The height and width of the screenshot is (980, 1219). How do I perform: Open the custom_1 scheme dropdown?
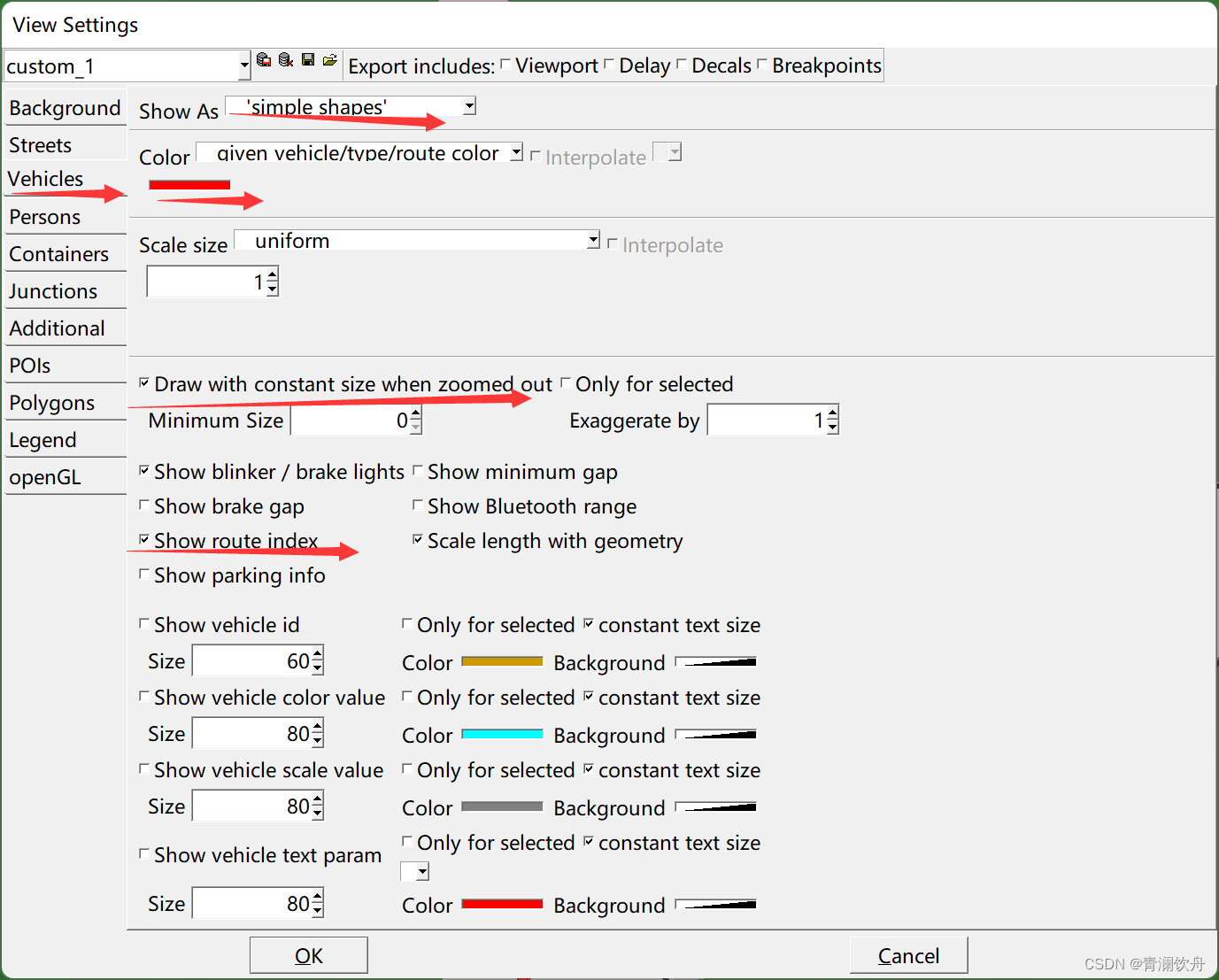coord(244,66)
